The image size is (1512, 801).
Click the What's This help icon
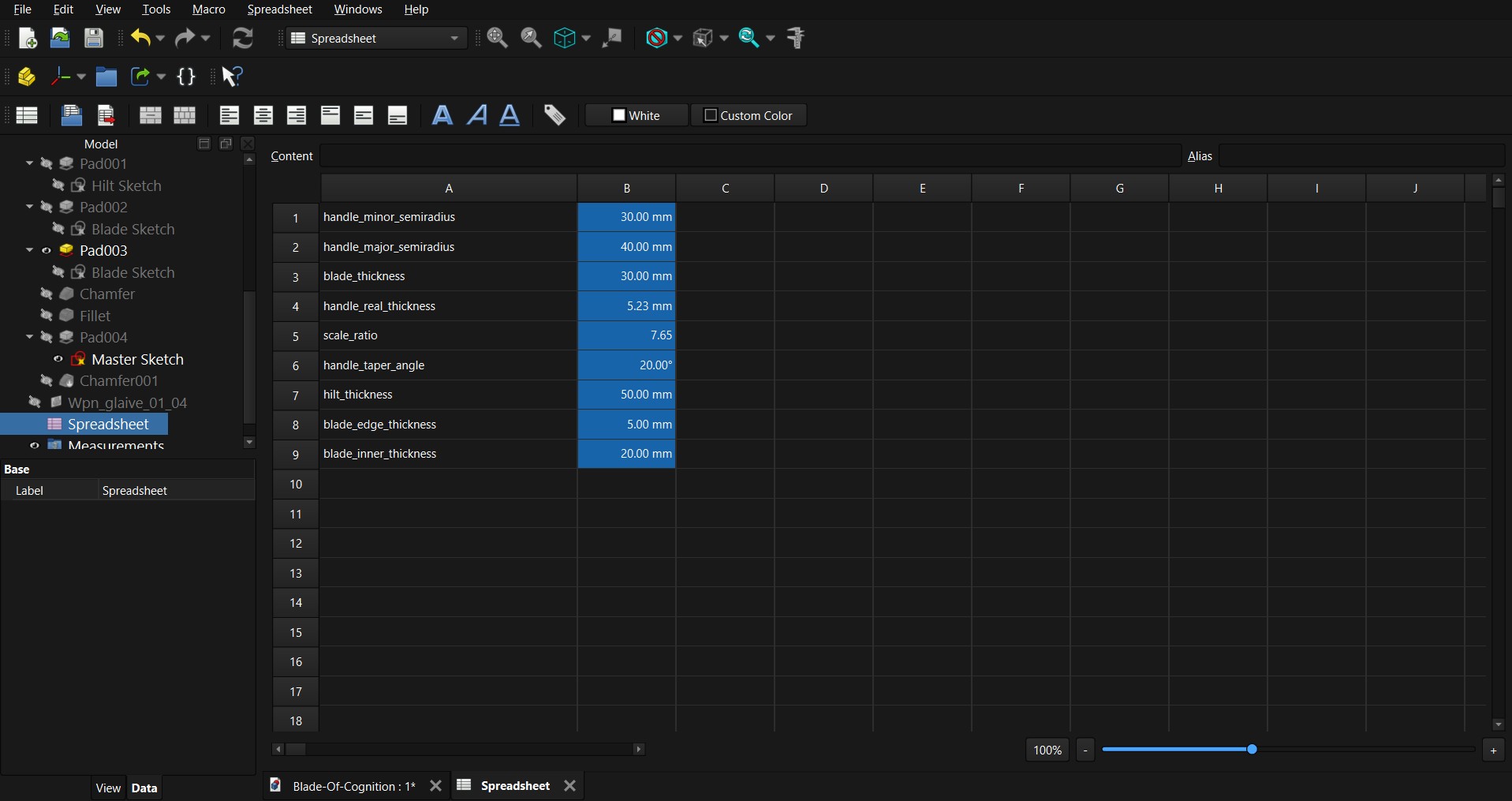[x=232, y=77]
